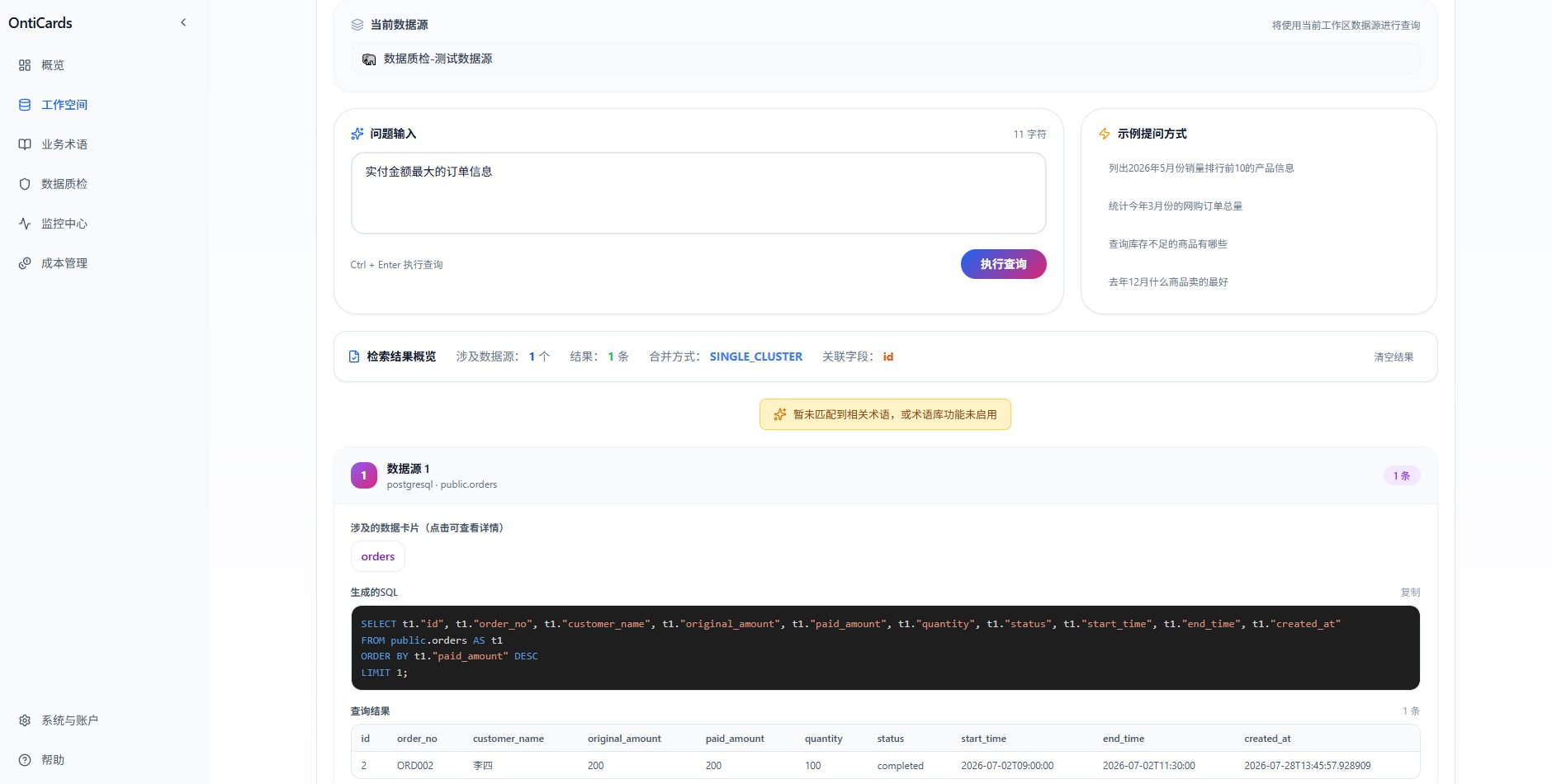Viewport: 1552px width, 784px height.
Task: Click the SINGLE_CLUSTER merge mode value
Action: (x=755, y=357)
